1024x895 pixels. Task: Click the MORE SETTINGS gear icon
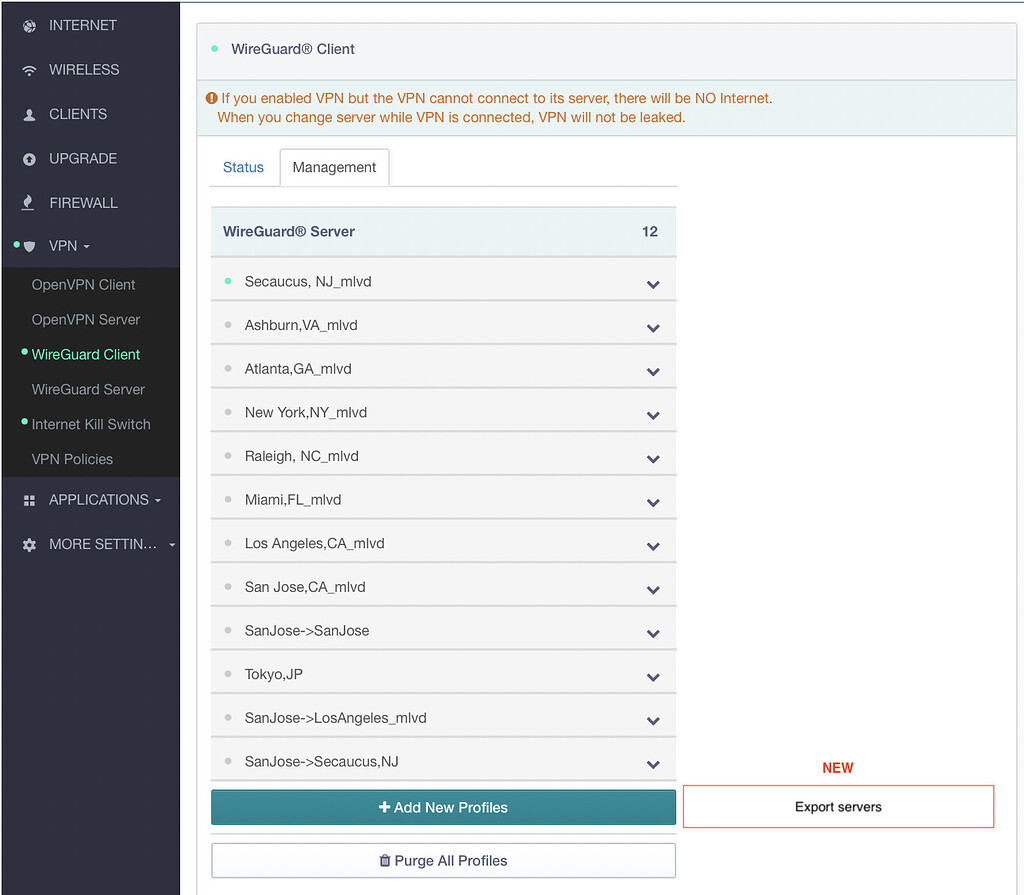pos(30,544)
